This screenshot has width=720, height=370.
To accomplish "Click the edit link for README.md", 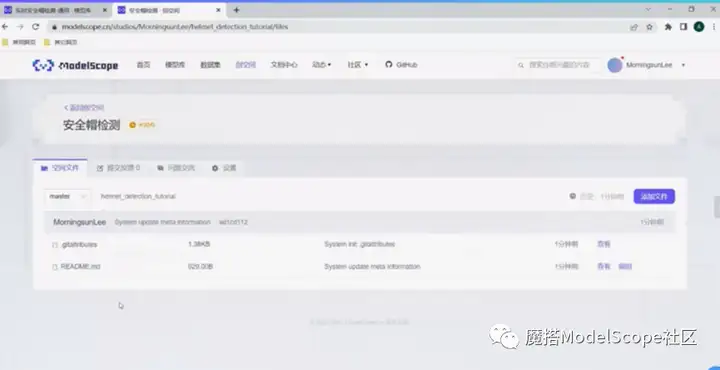I will click(x=625, y=266).
